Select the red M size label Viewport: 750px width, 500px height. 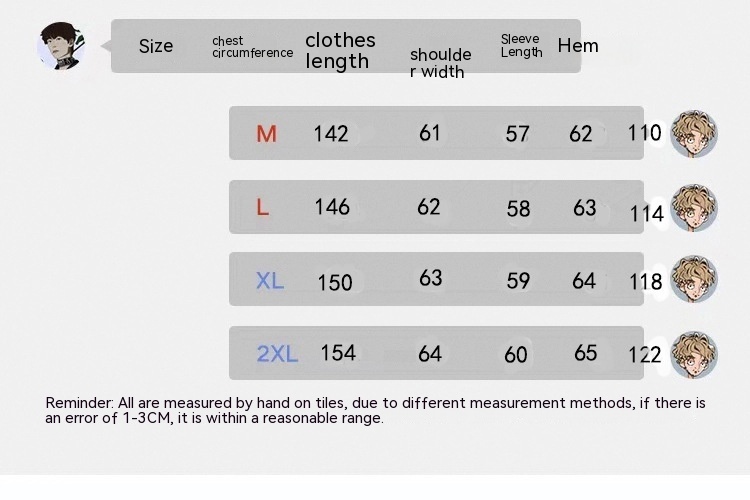[266, 134]
